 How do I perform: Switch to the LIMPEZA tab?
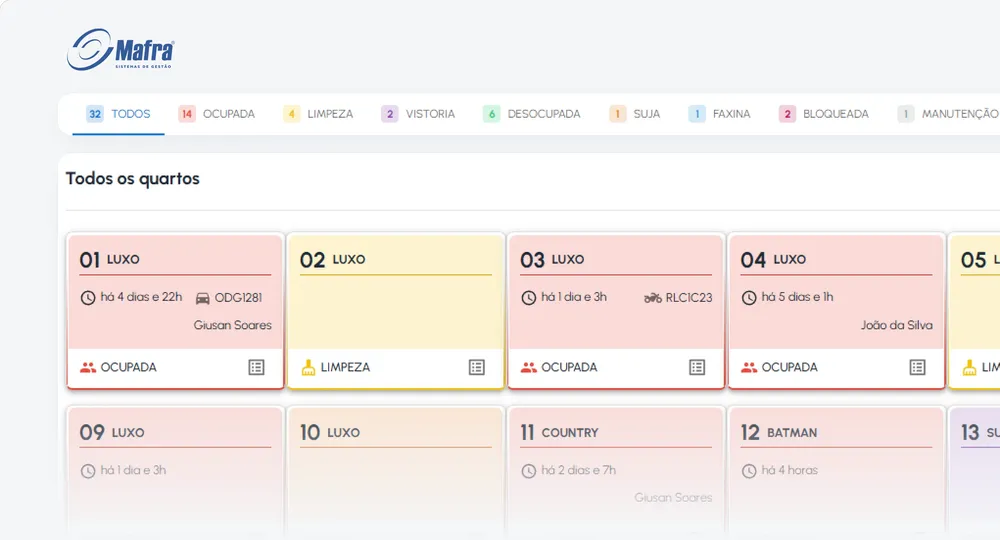(318, 114)
